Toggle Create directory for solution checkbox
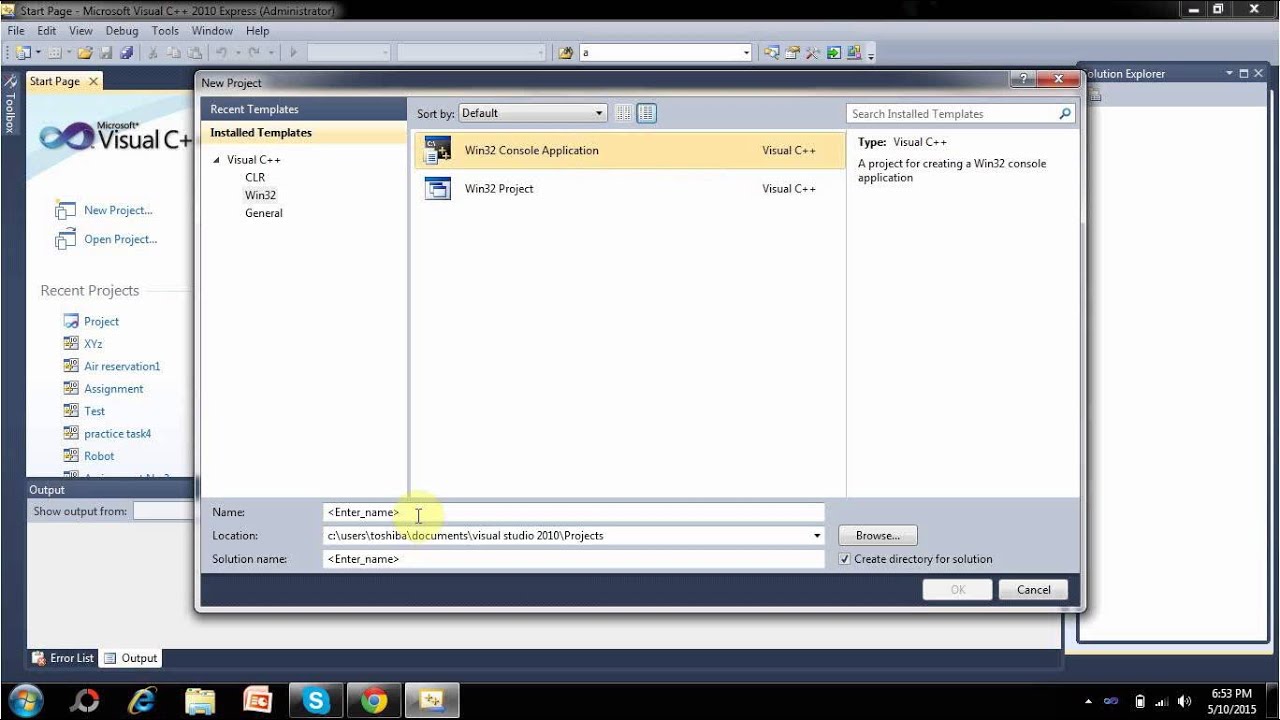This screenshot has width=1280, height=720. [x=845, y=559]
